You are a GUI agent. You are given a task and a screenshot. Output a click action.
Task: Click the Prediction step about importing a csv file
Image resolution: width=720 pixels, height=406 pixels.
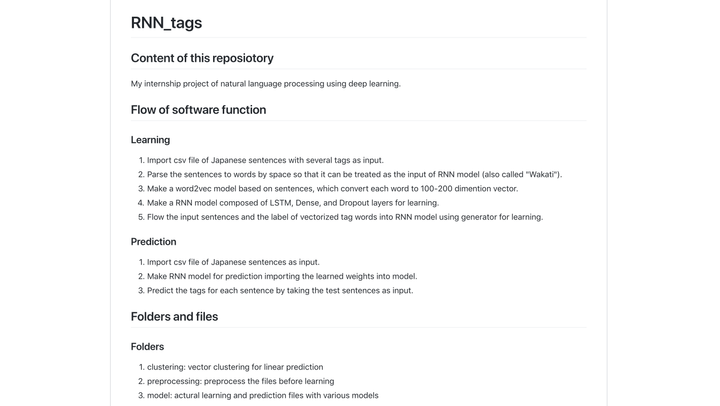pos(233,262)
